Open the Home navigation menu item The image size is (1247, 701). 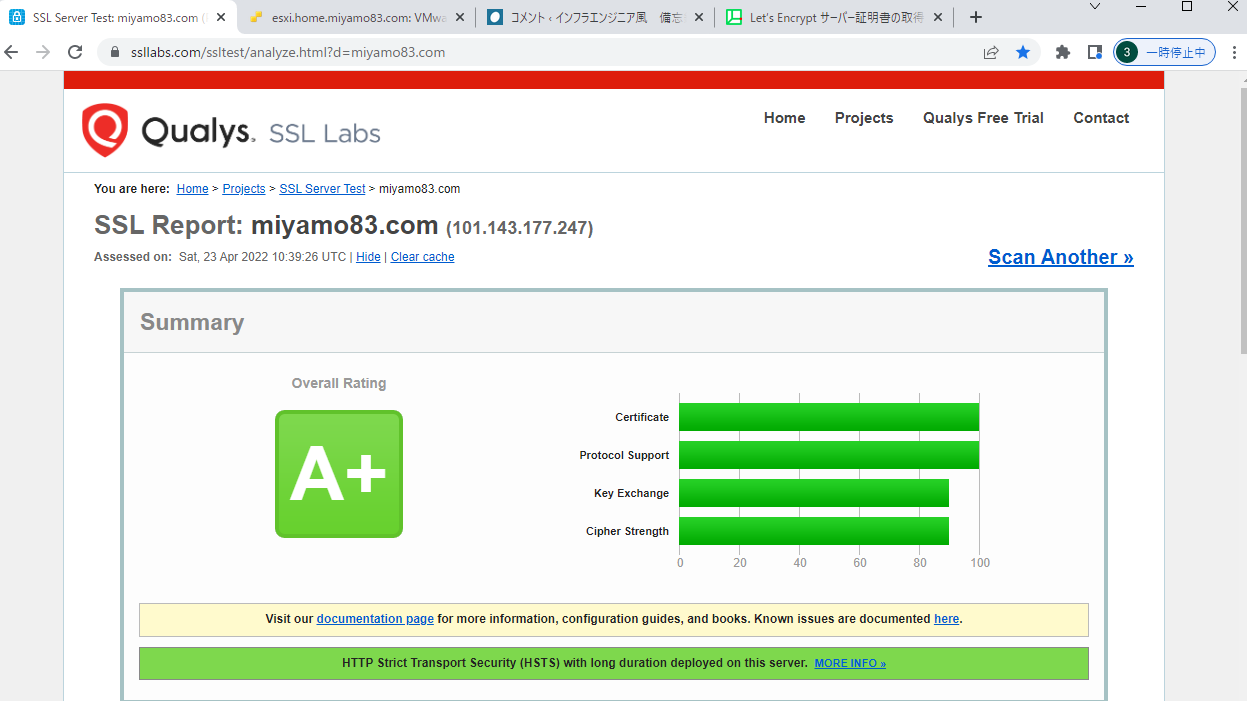tap(784, 118)
